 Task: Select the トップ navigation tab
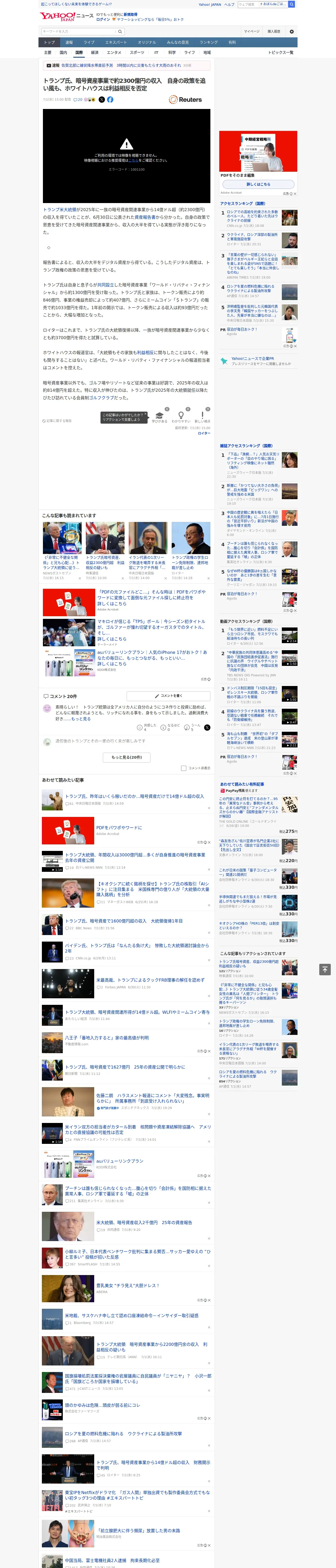point(49,42)
